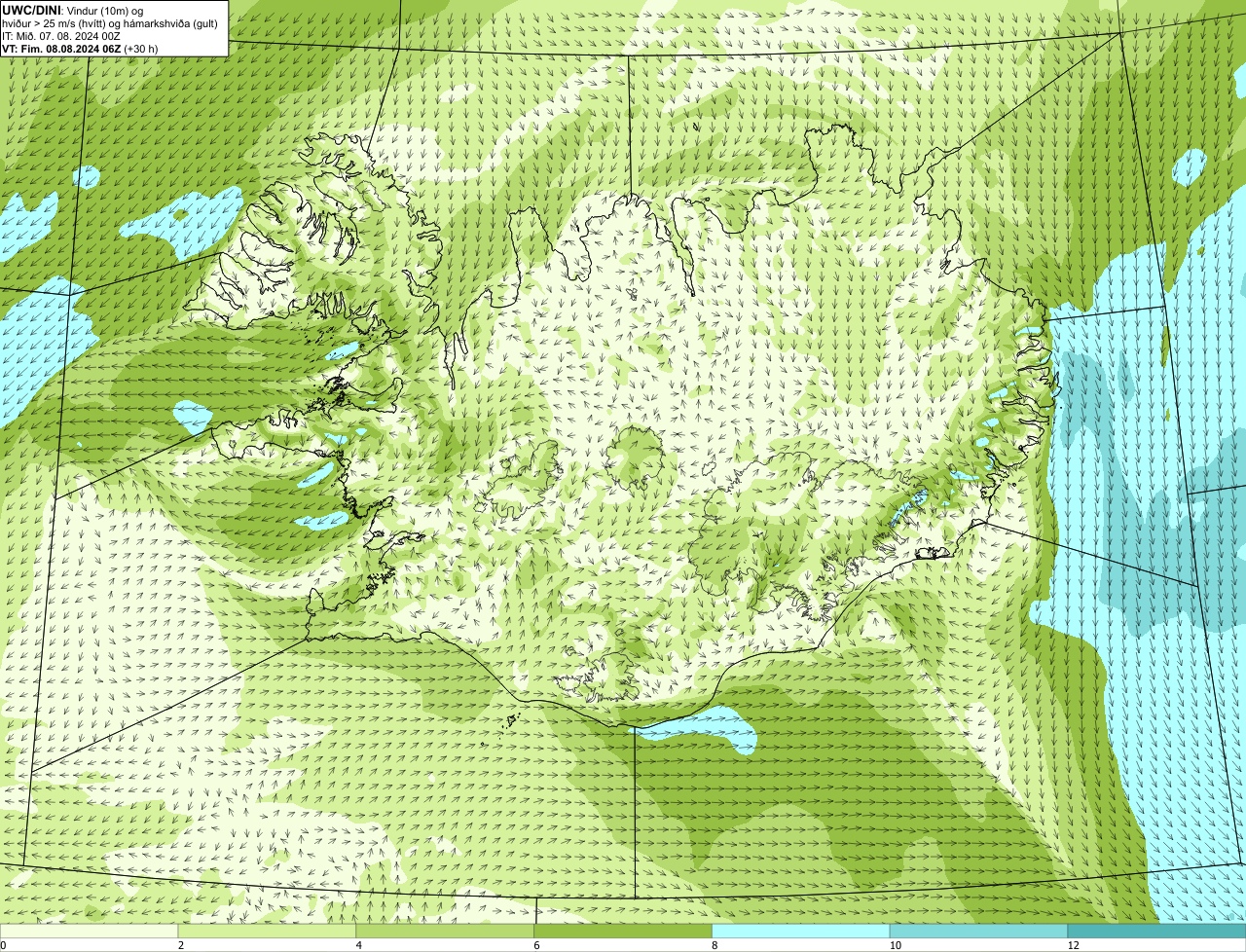Select the "IT: Mið. 07. 08. 2024 00Z" line
The width and height of the screenshot is (1246, 952).
tap(61, 36)
